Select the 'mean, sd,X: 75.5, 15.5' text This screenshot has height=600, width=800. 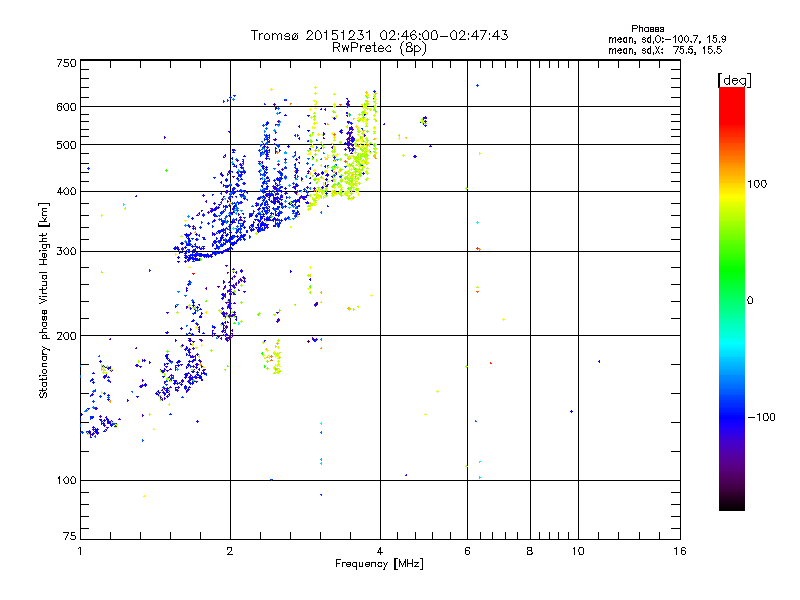pyautogui.click(x=665, y=50)
